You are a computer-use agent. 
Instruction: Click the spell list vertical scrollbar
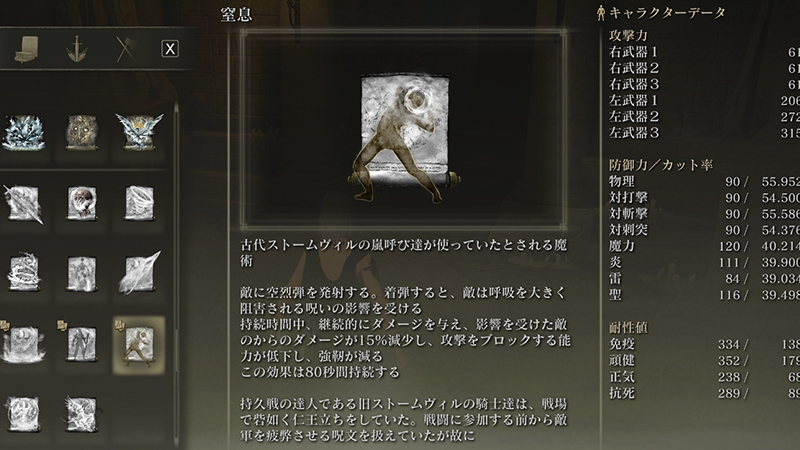177,276
